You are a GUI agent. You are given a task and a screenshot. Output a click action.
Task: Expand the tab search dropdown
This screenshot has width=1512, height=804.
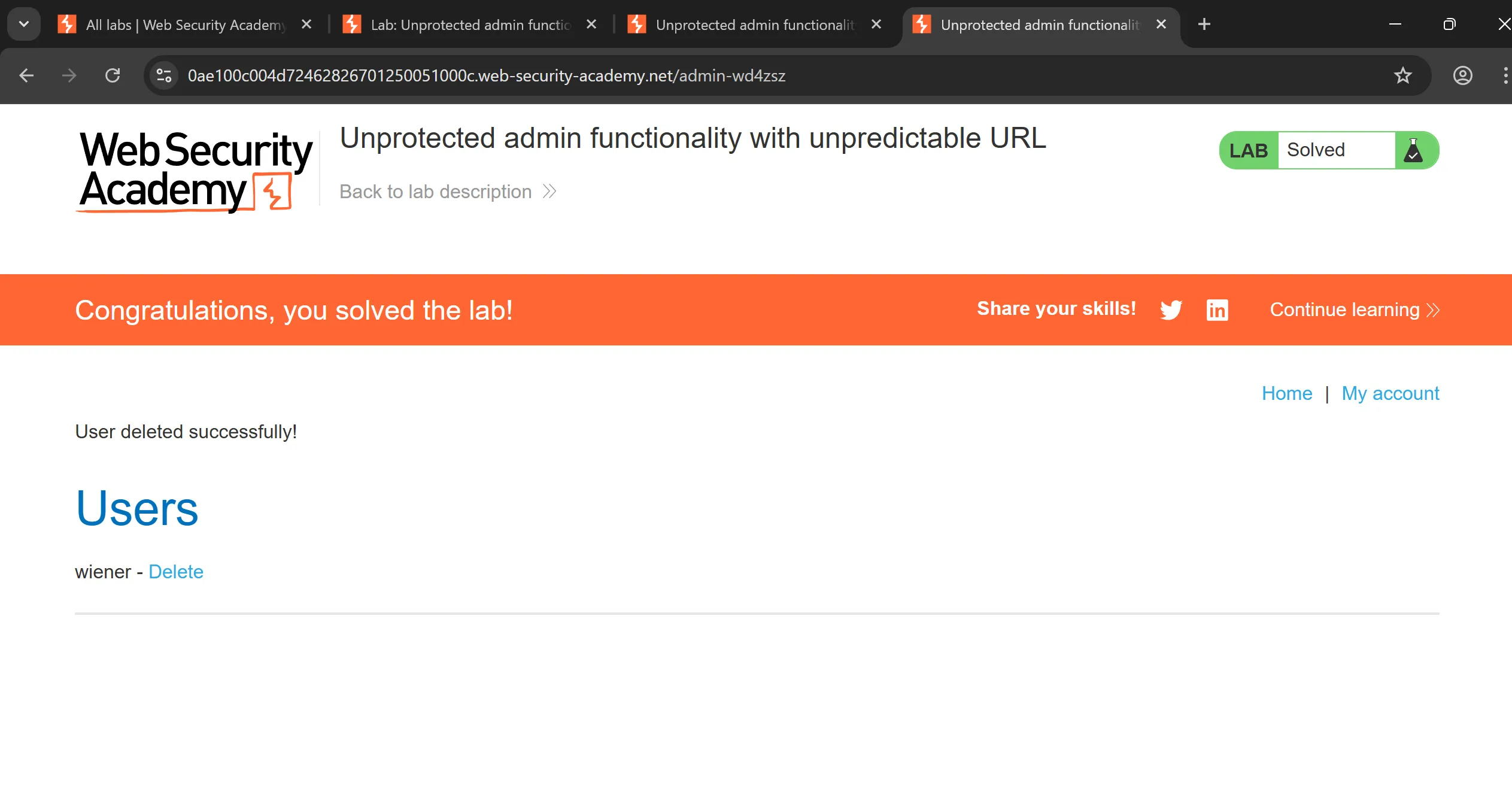24,25
